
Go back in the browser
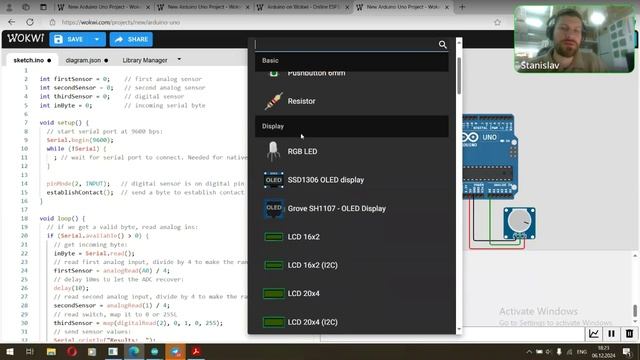click(11, 22)
